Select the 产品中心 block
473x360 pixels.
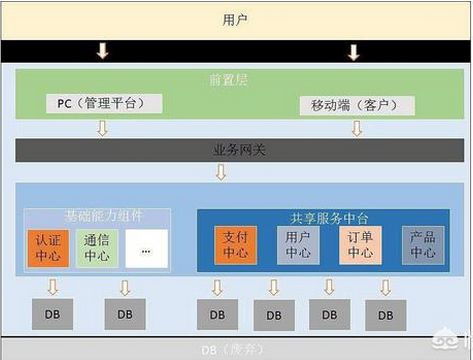[423, 245]
